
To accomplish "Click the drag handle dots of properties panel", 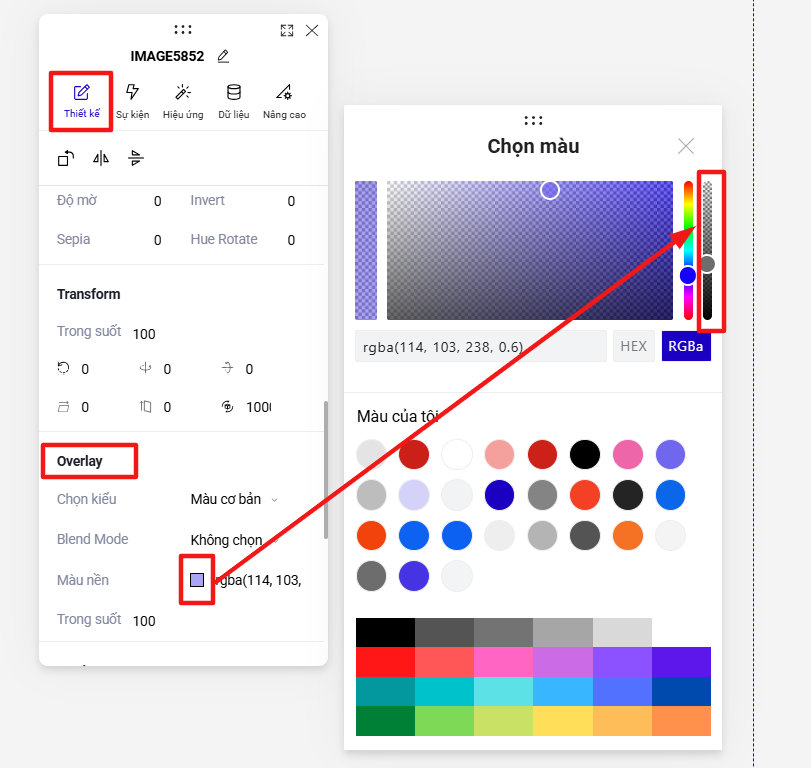I will [x=183, y=29].
